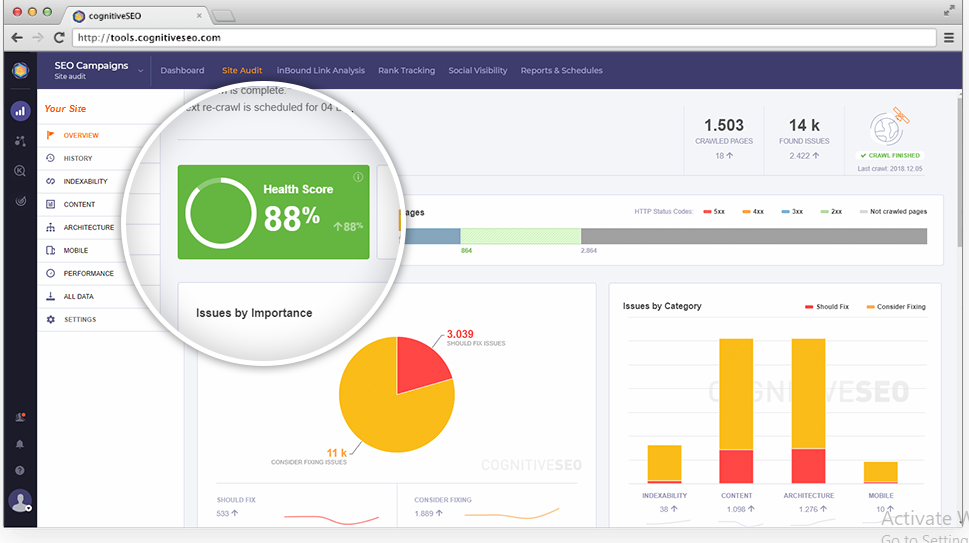This screenshot has width=969, height=543.
Task: Toggle the 2xx status code legend
Action: [831, 211]
